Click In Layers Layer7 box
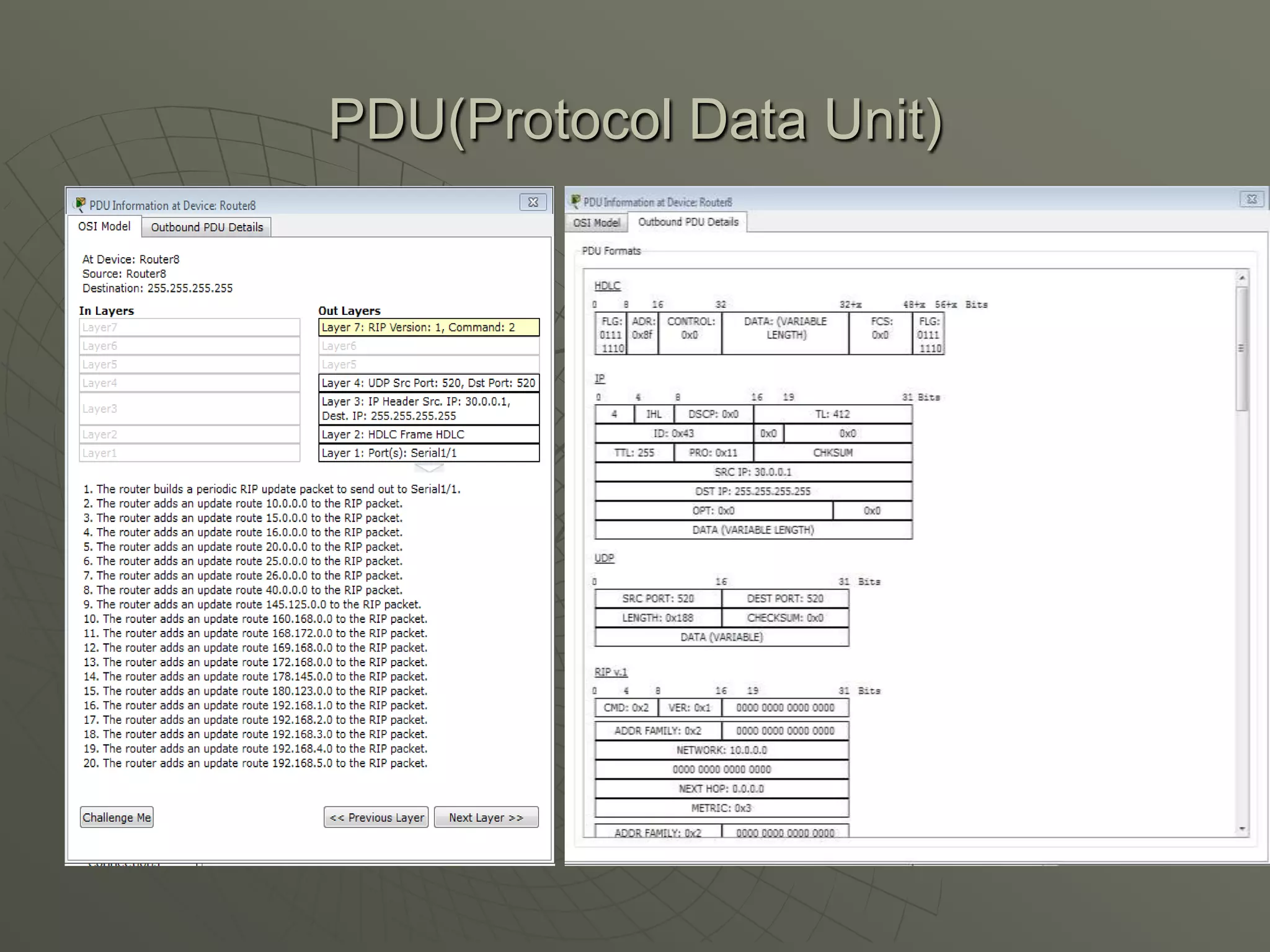This screenshot has height=952, width=1270. point(190,327)
